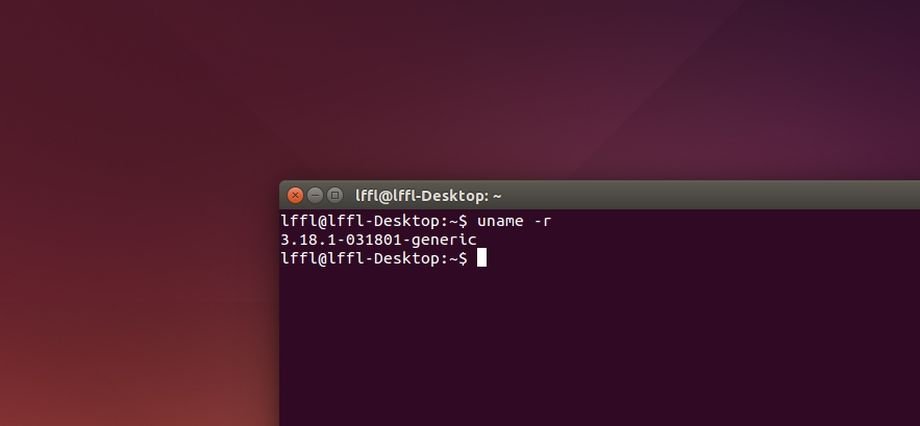The image size is (920, 426).
Task: Maximize the terminal window using the square button
Action: click(x=334, y=195)
